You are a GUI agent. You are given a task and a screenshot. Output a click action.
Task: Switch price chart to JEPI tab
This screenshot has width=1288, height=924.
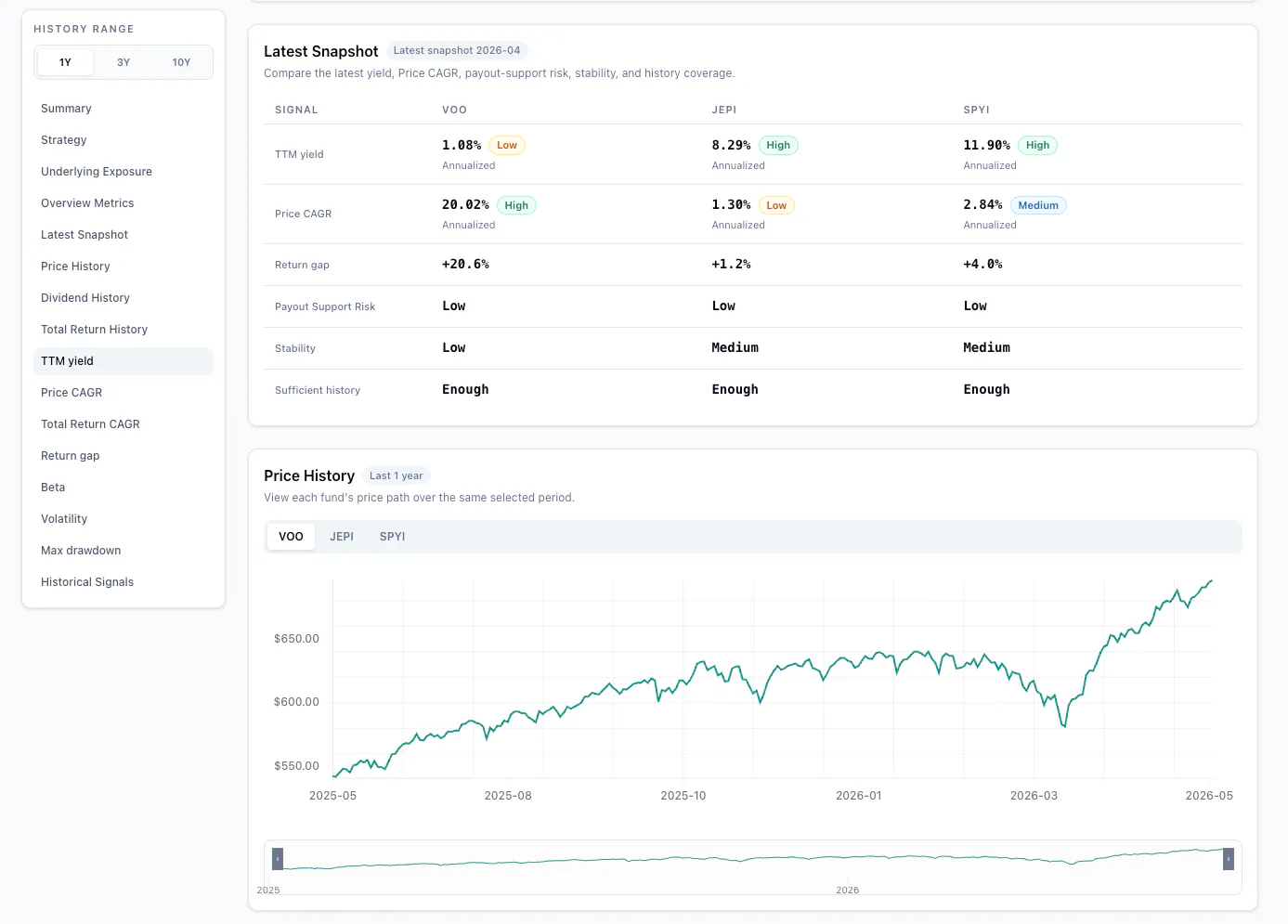click(342, 537)
